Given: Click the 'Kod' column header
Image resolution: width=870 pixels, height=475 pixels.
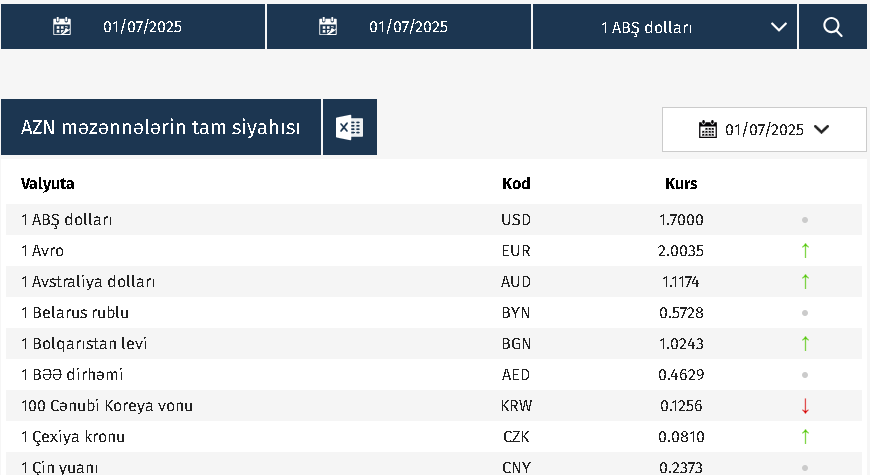Looking at the screenshot, I should [x=516, y=184].
